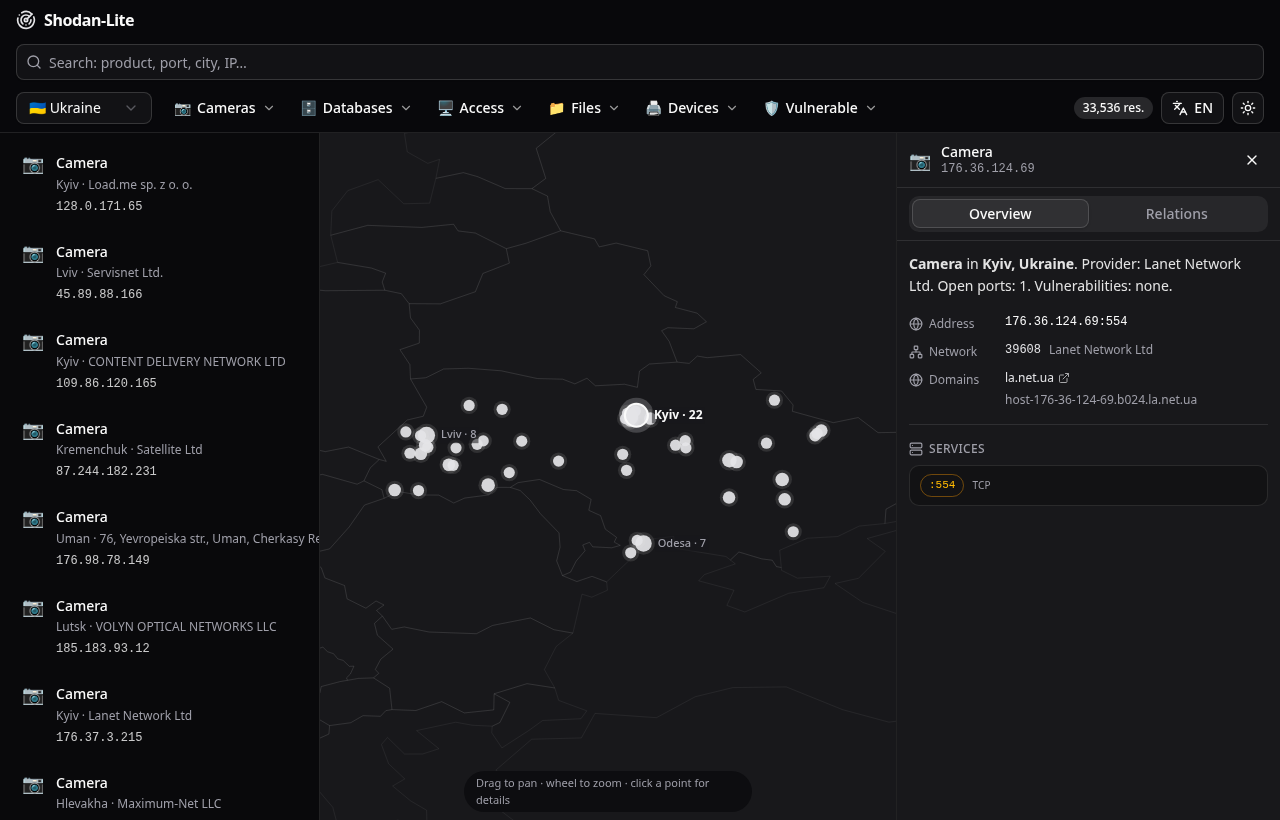Click the search magnifier icon

tap(34, 62)
